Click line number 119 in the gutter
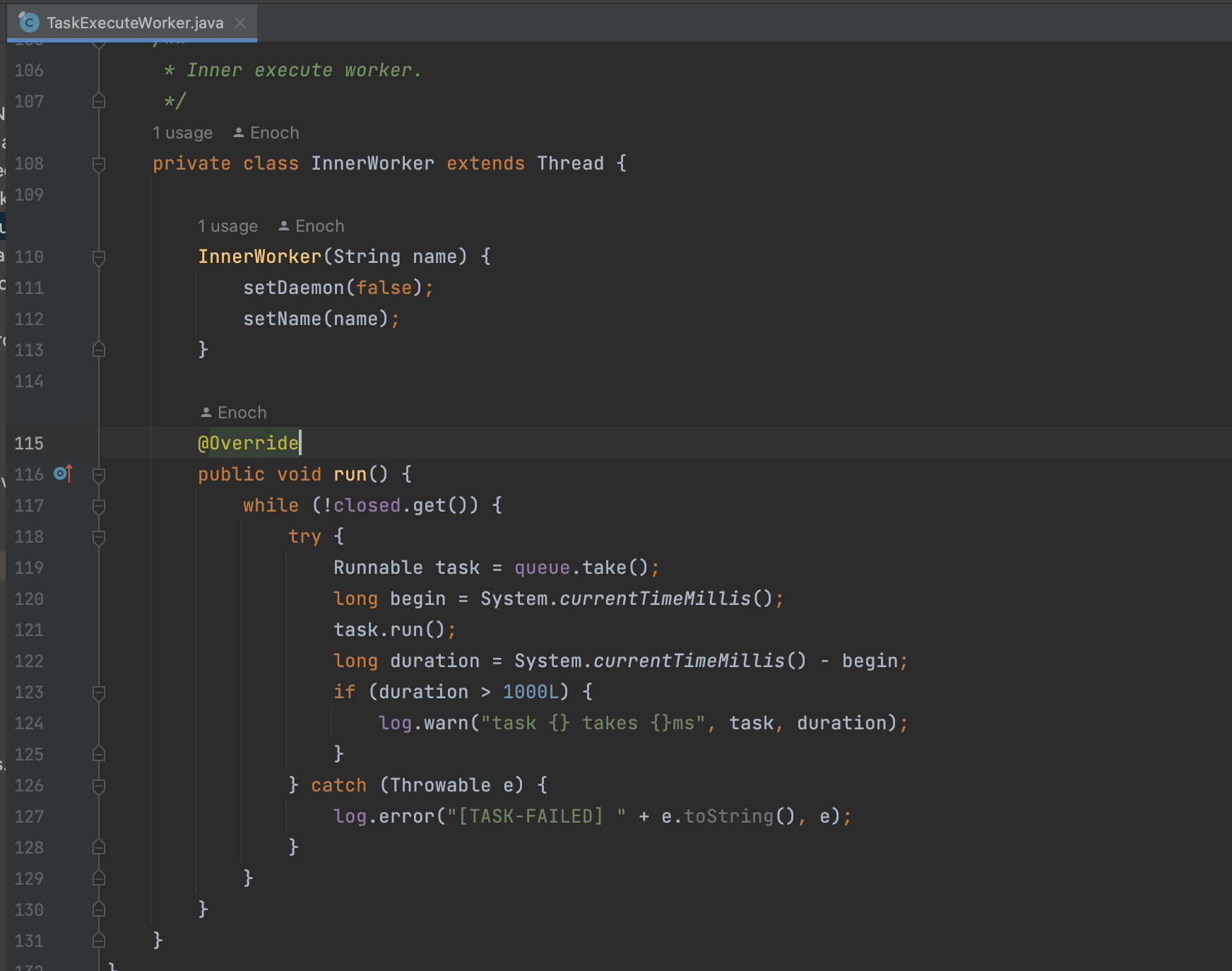Image resolution: width=1232 pixels, height=971 pixels. tap(29, 568)
